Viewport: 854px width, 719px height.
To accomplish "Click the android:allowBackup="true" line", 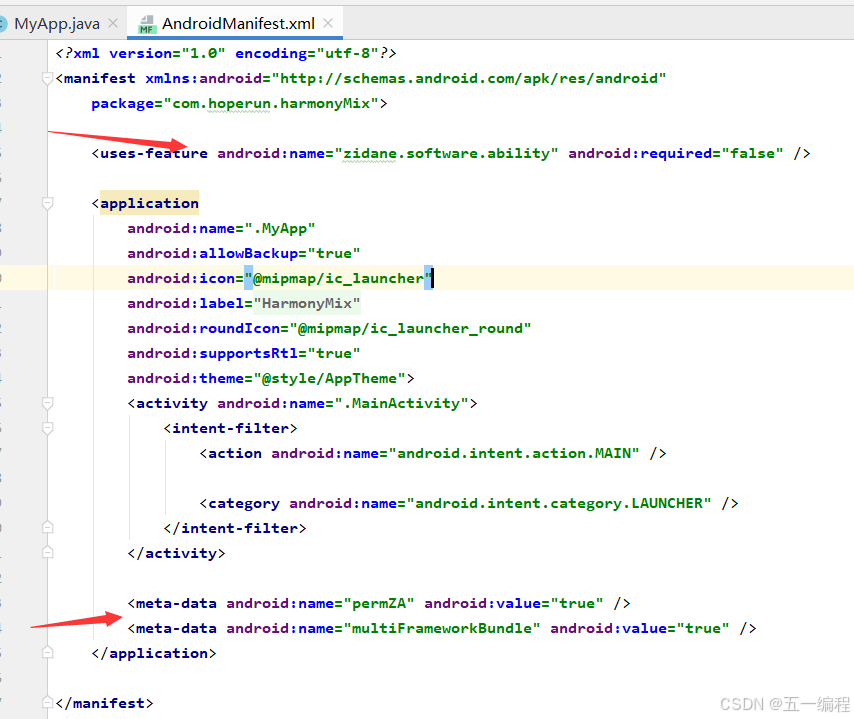I will tap(243, 253).
